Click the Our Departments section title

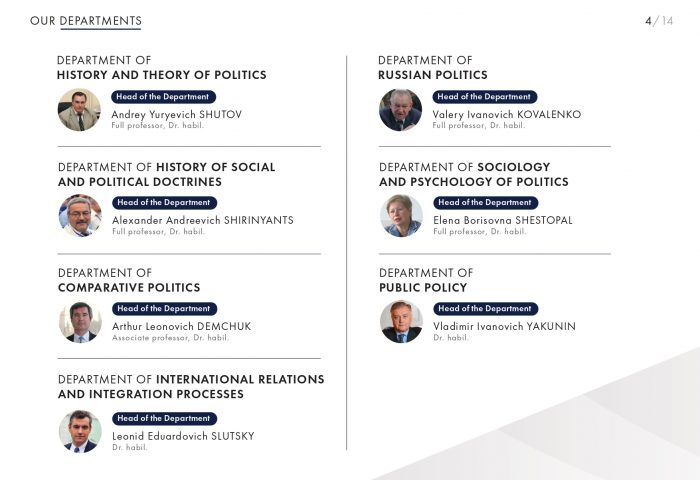coord(86,21)
